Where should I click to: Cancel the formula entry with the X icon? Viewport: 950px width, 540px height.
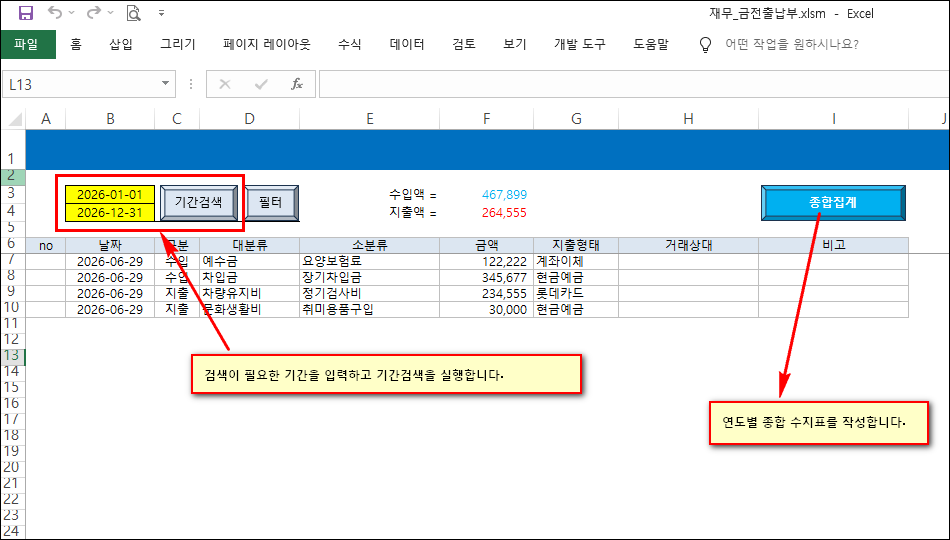tap(225, 84)
